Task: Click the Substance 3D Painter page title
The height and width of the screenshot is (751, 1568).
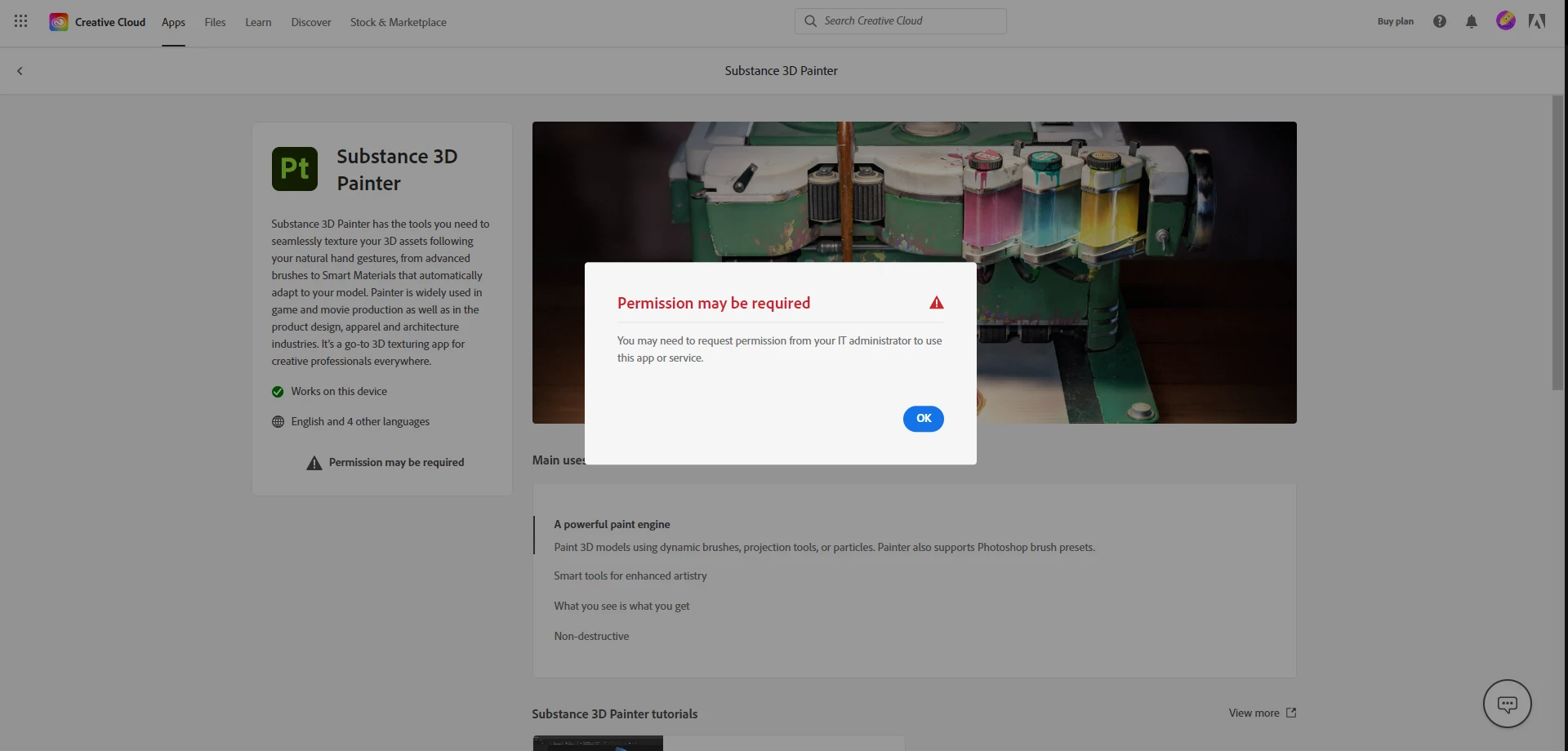Action: (x=782, y=71)
